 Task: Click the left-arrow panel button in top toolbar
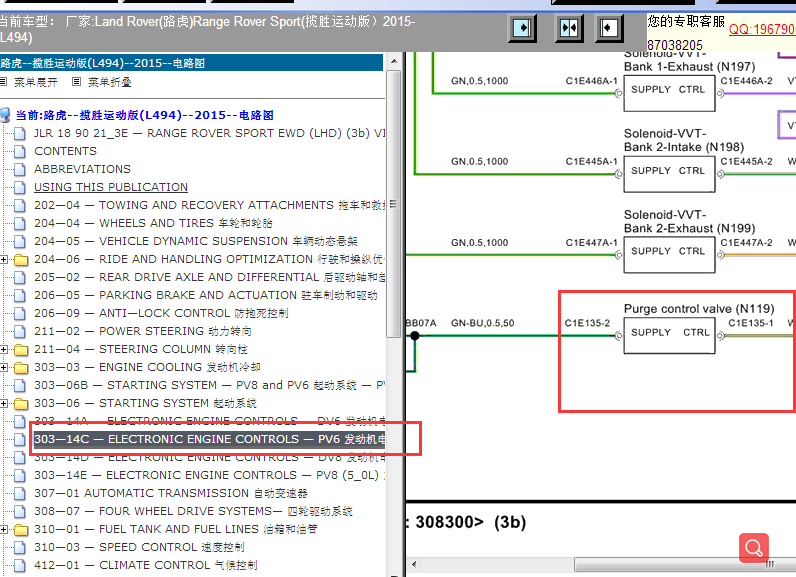point(608,28)
